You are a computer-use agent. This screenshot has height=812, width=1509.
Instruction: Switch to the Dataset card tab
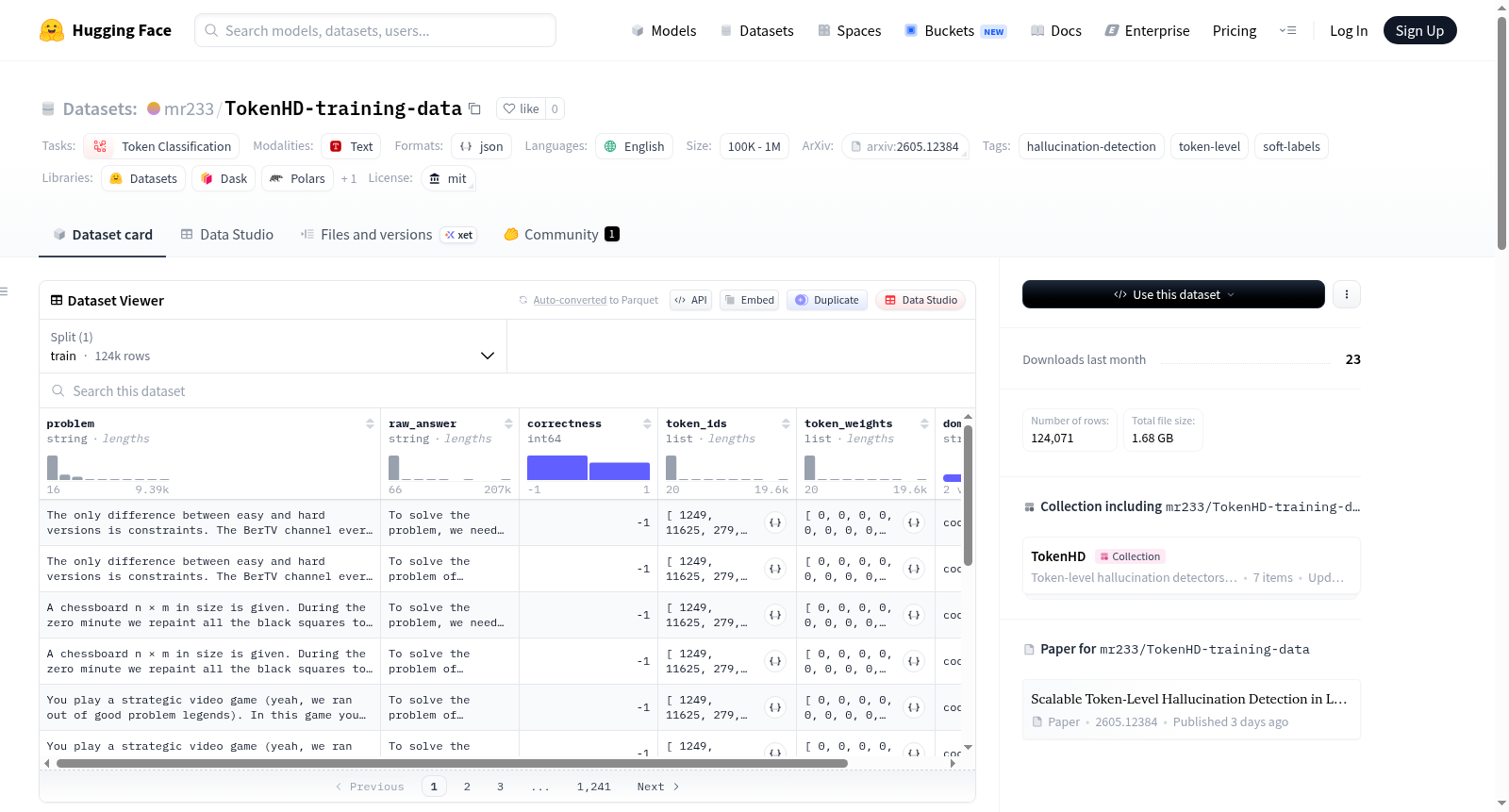click(103, 235)
